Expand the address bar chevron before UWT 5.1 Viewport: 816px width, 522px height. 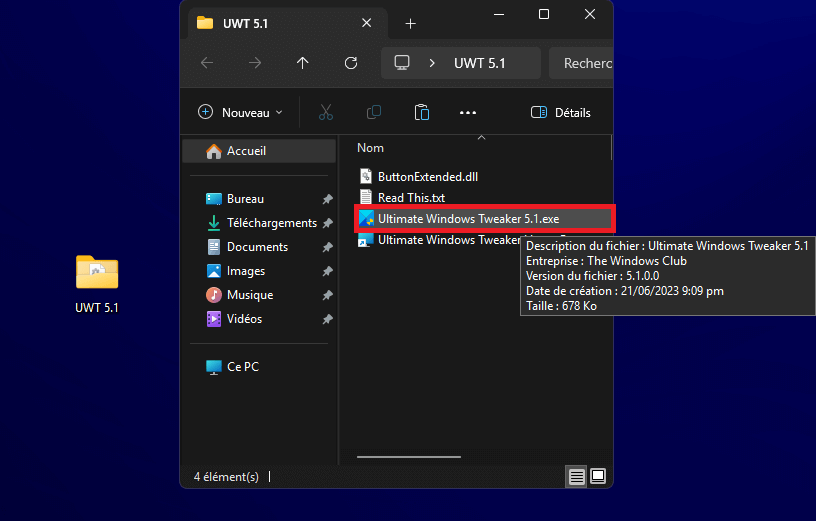pos(432,63)
